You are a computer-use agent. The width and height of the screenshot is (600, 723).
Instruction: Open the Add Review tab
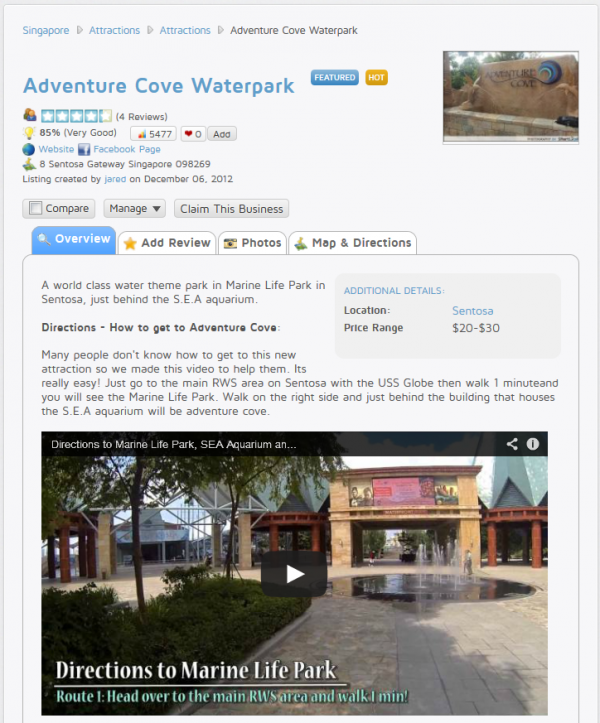(x=167, y=243)
